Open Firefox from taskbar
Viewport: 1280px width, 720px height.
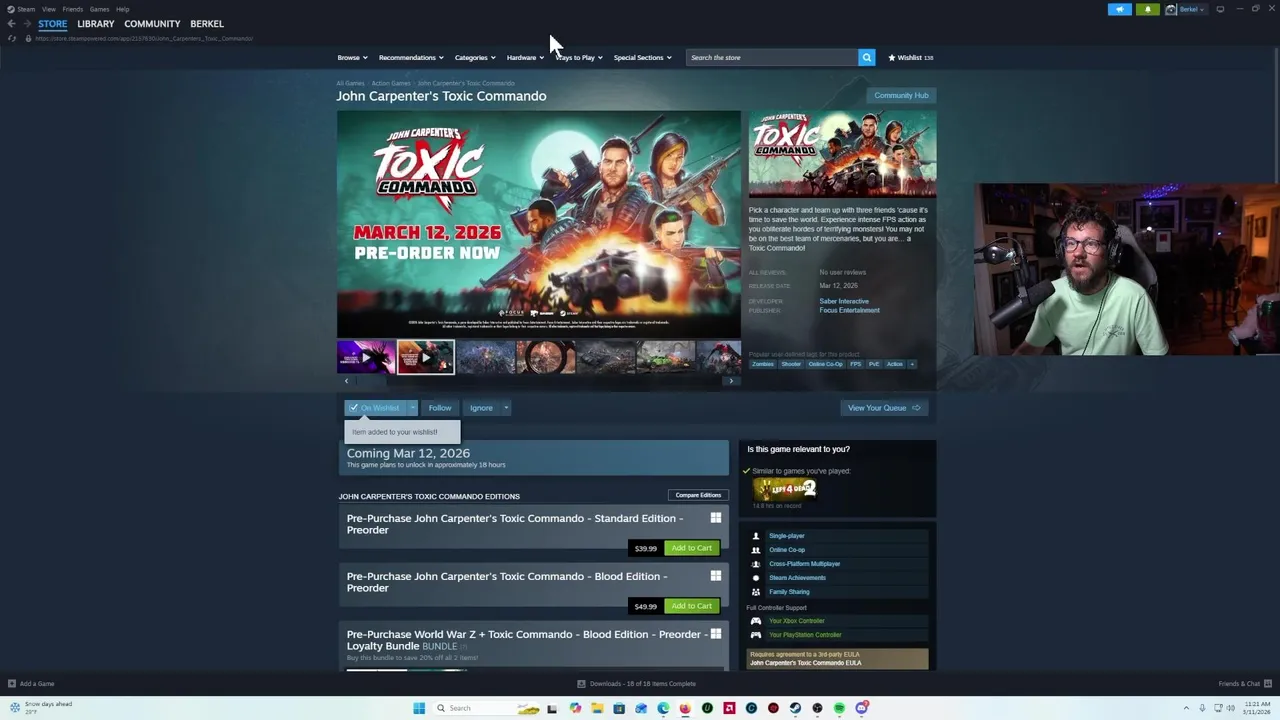[x=685, y=708]
